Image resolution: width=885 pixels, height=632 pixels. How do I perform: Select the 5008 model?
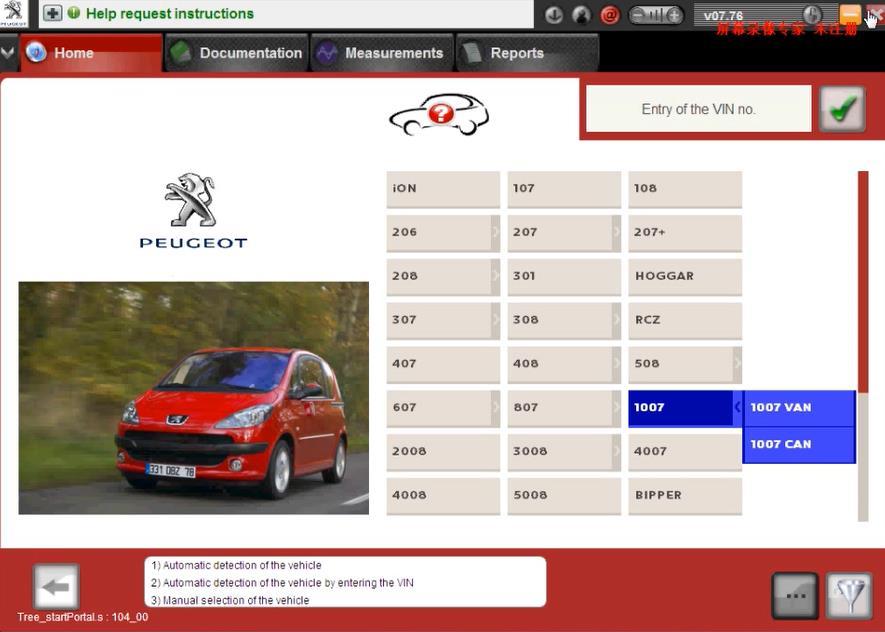pos(564,495)
